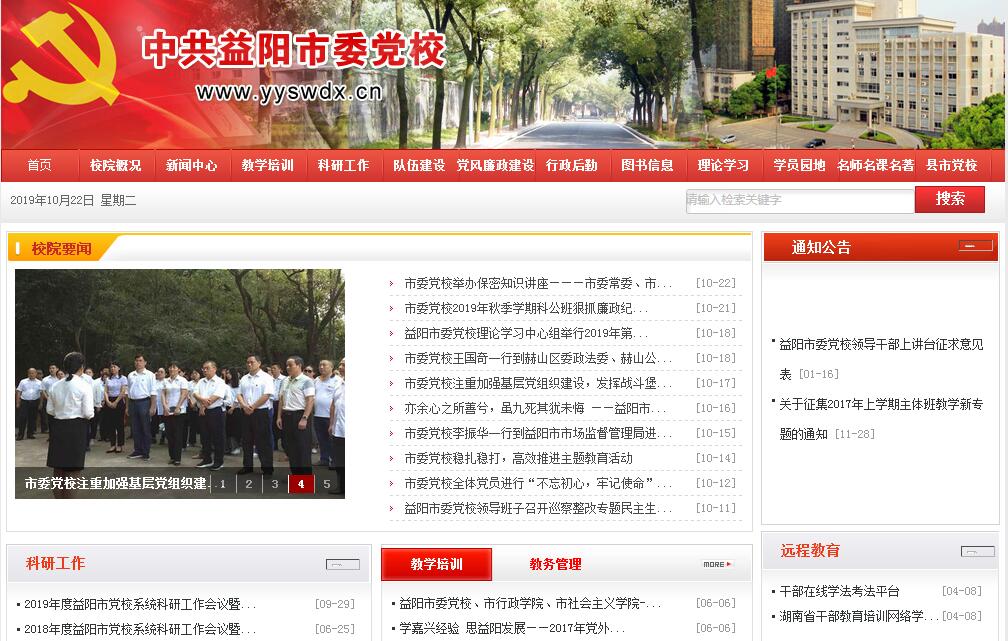Open 湖南省干部教育培训网络学 link
1008x641 pixels.
click(859, 616)
